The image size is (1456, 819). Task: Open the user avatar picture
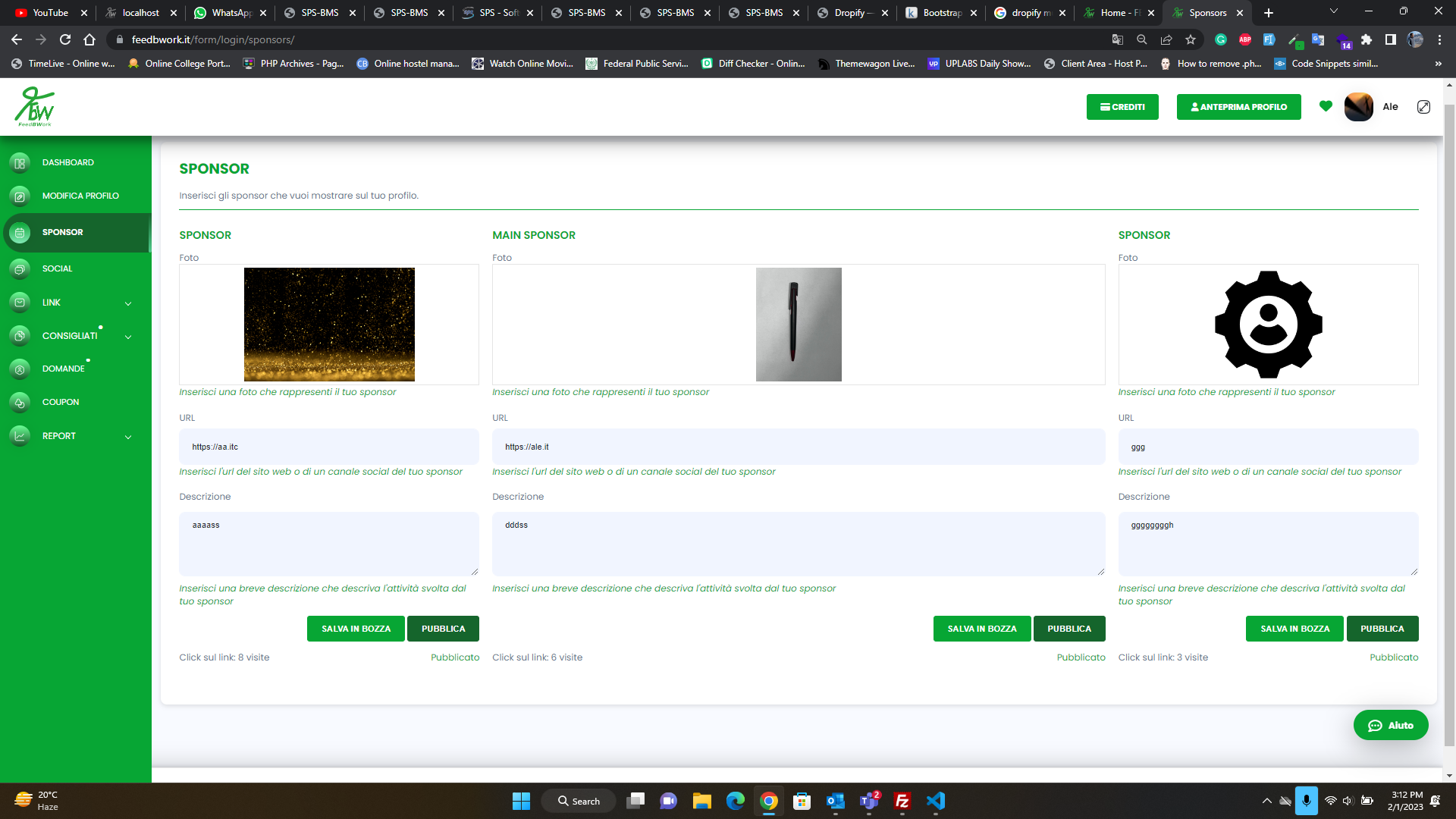(x=1358, y=107)
